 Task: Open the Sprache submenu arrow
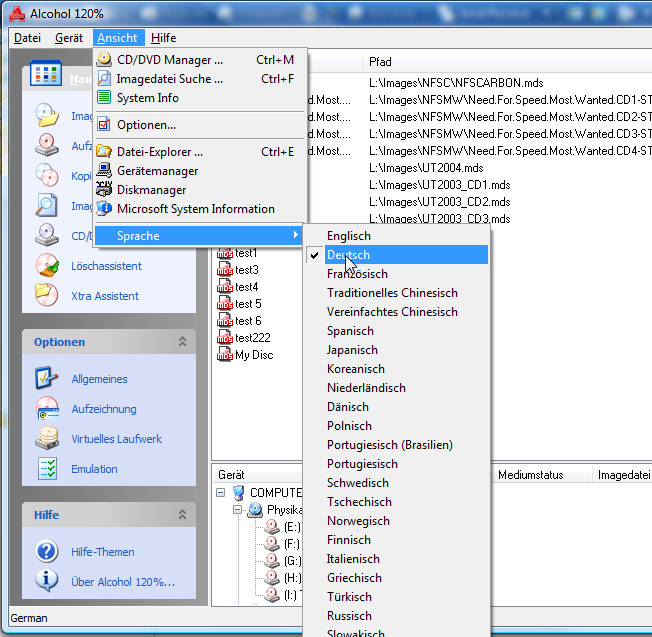[x=295, y=235]
